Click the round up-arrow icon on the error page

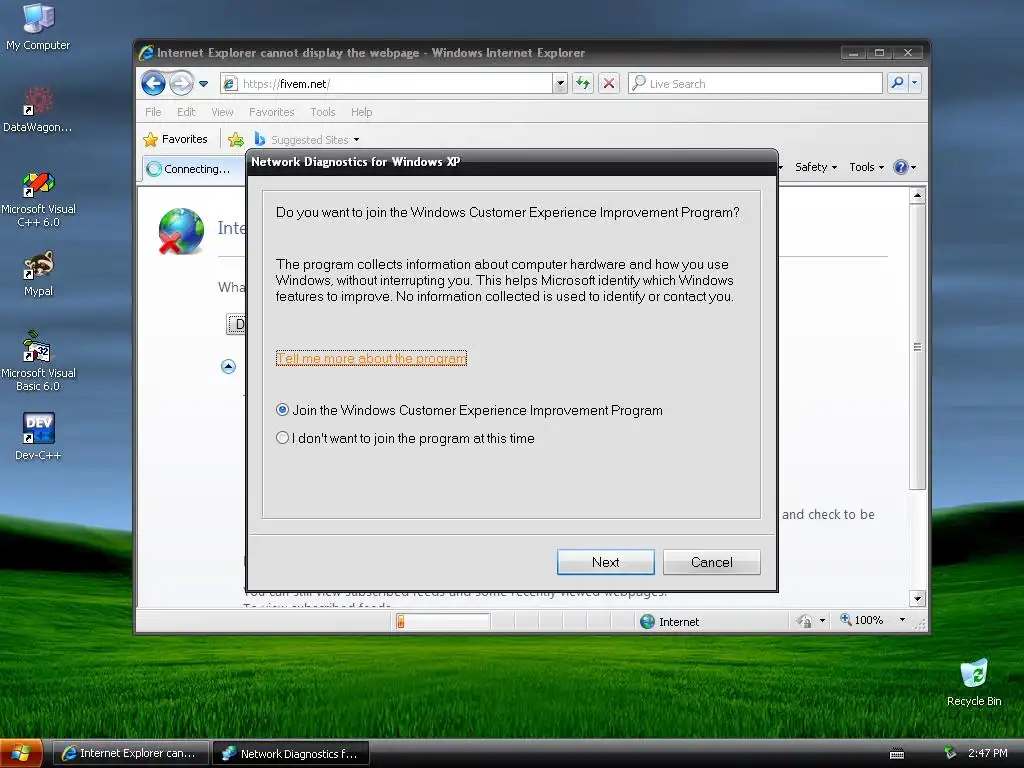point(228,366)
